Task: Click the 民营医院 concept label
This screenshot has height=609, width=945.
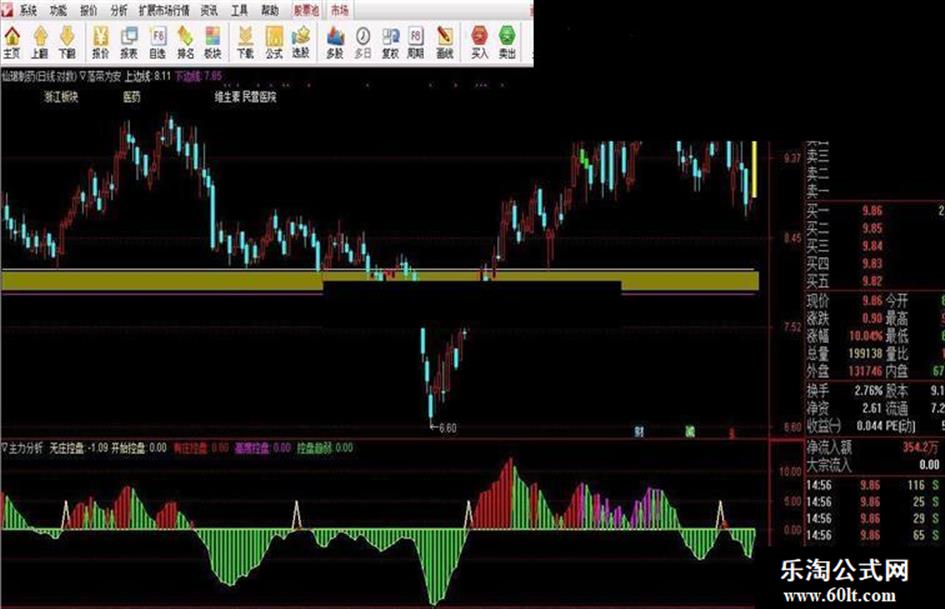Action: (260, 96)
